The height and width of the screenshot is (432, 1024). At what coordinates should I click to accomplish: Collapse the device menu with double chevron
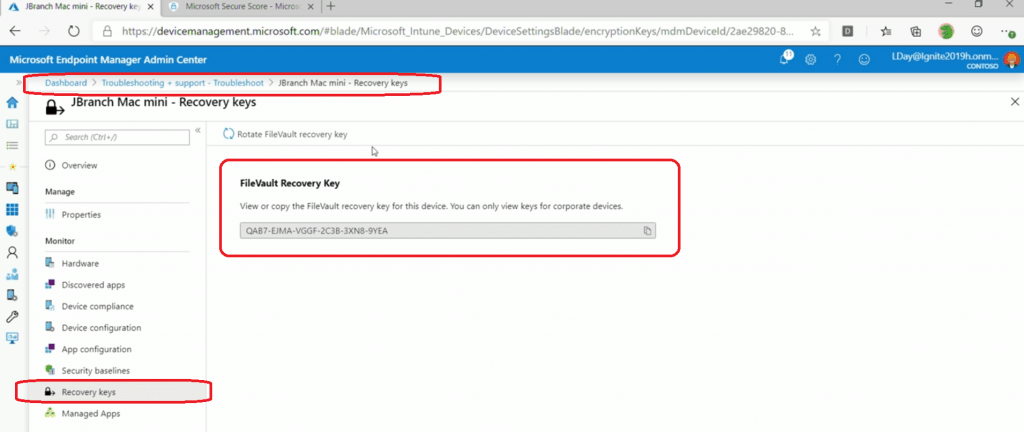[198, 130]
